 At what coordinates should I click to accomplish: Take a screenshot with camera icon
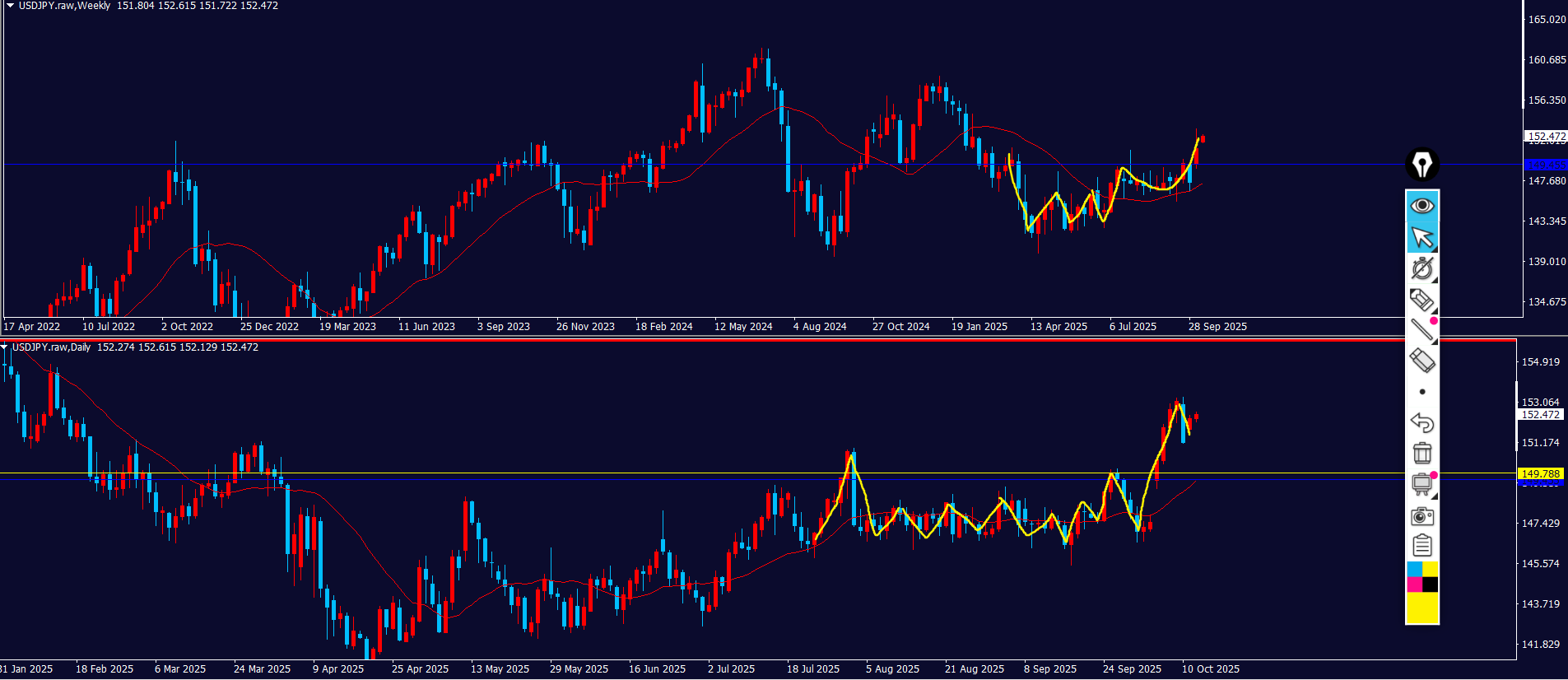[x=1421, y=516]
